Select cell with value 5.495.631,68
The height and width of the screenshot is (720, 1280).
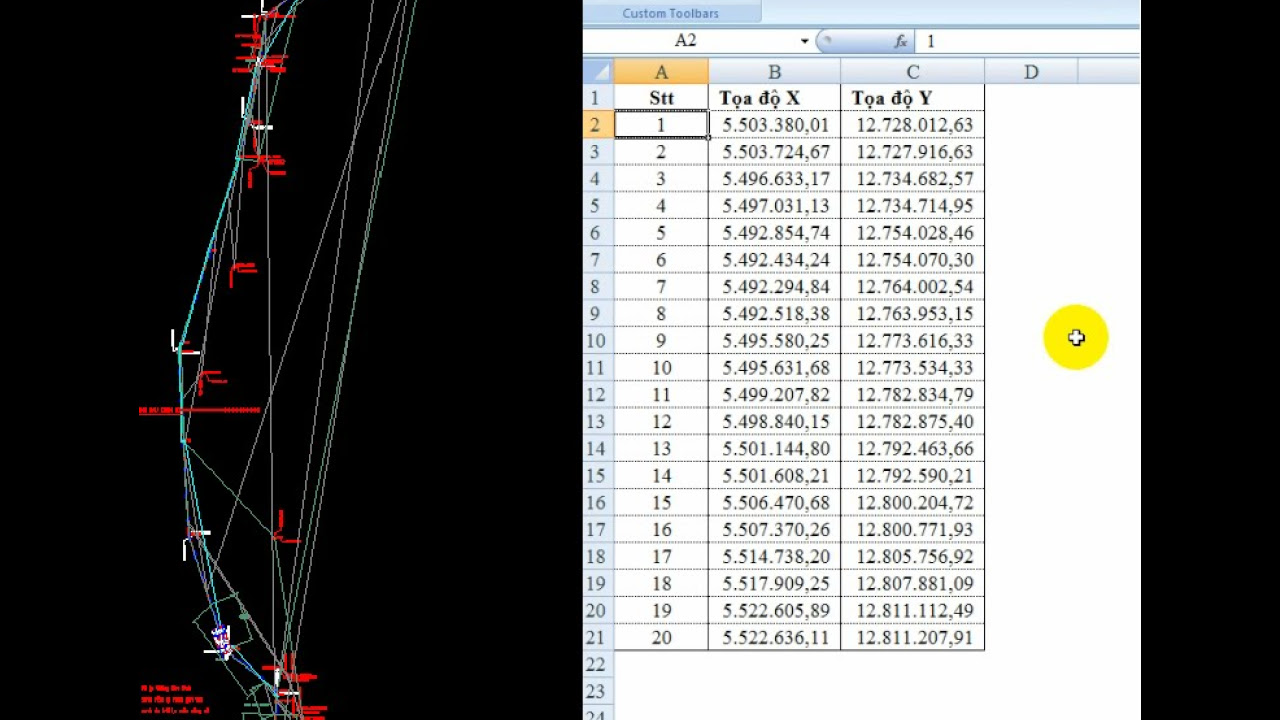click(774, 368)
